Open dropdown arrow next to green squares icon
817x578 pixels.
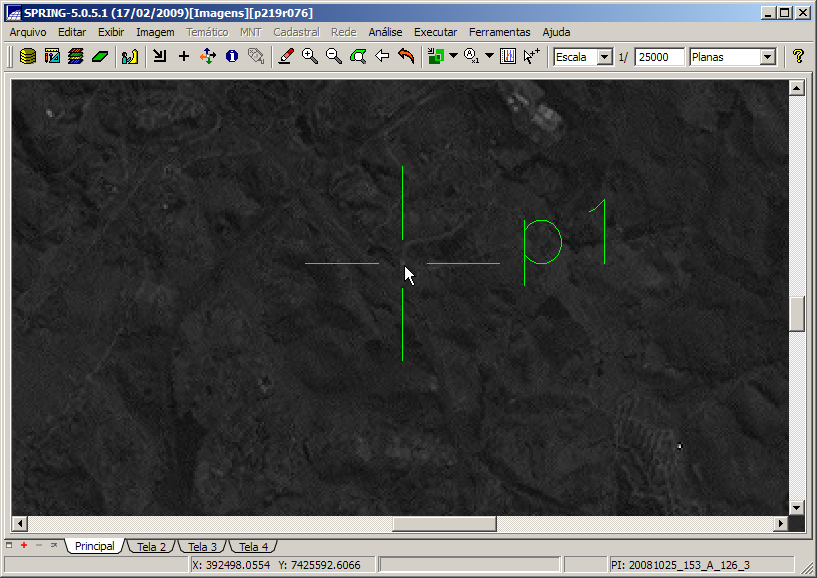[453, 57]
